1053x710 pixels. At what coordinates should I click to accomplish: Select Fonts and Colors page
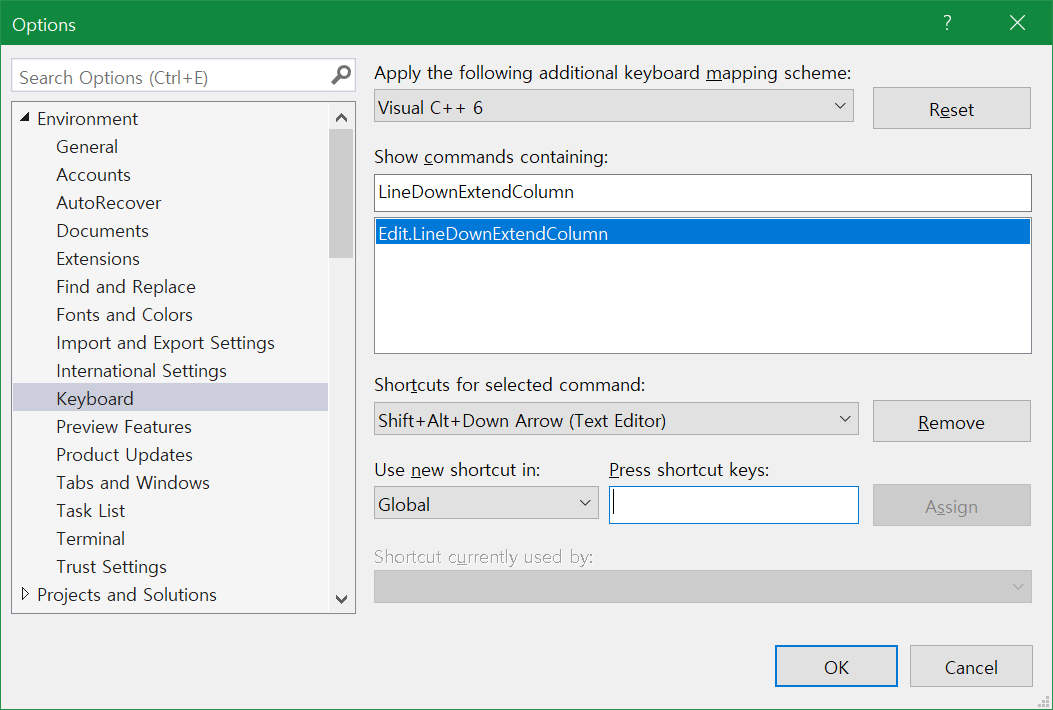tap(124, 314)
